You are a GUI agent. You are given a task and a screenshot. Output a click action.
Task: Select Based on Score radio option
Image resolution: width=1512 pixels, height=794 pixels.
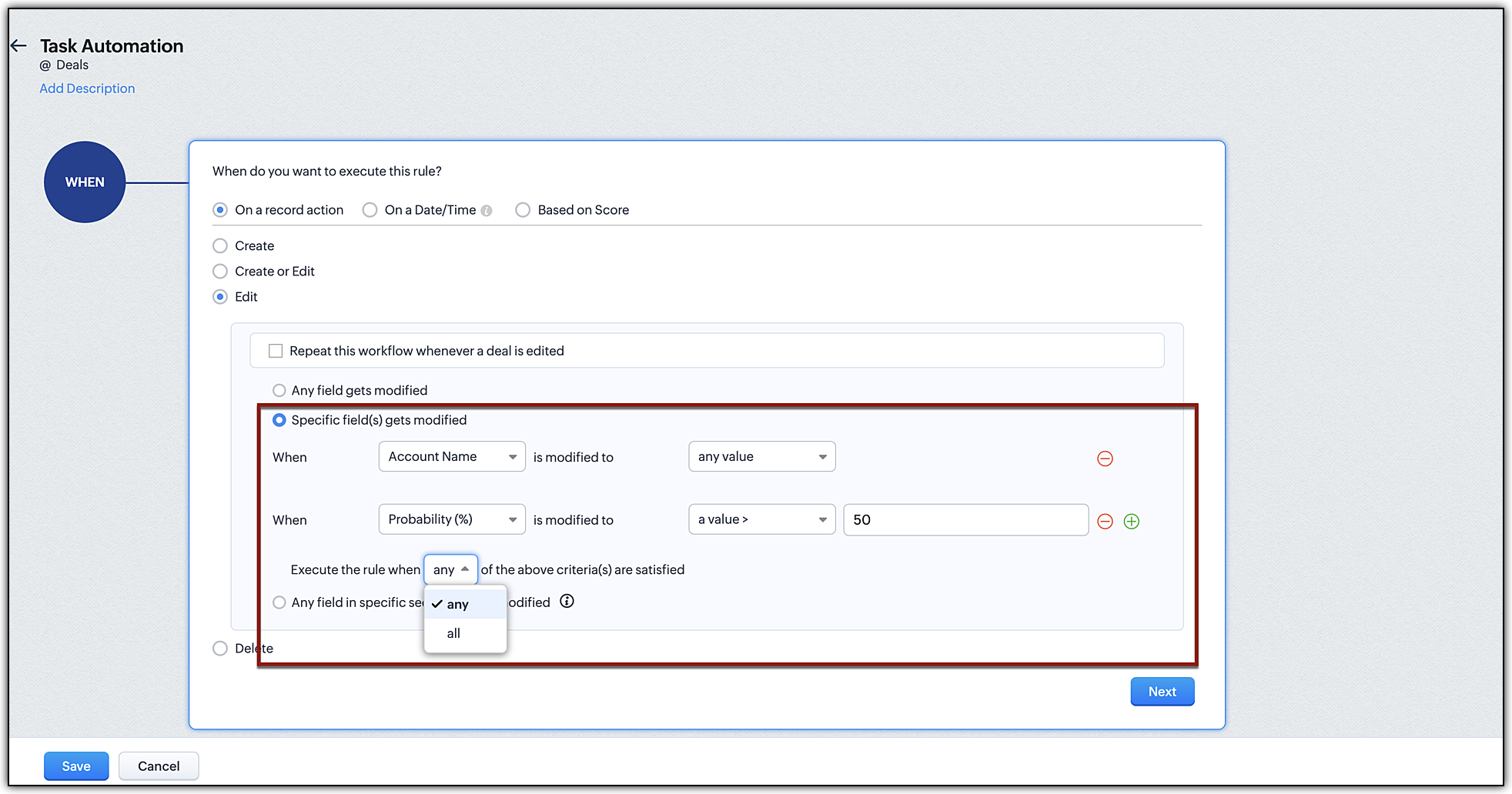tap(523, 210)
